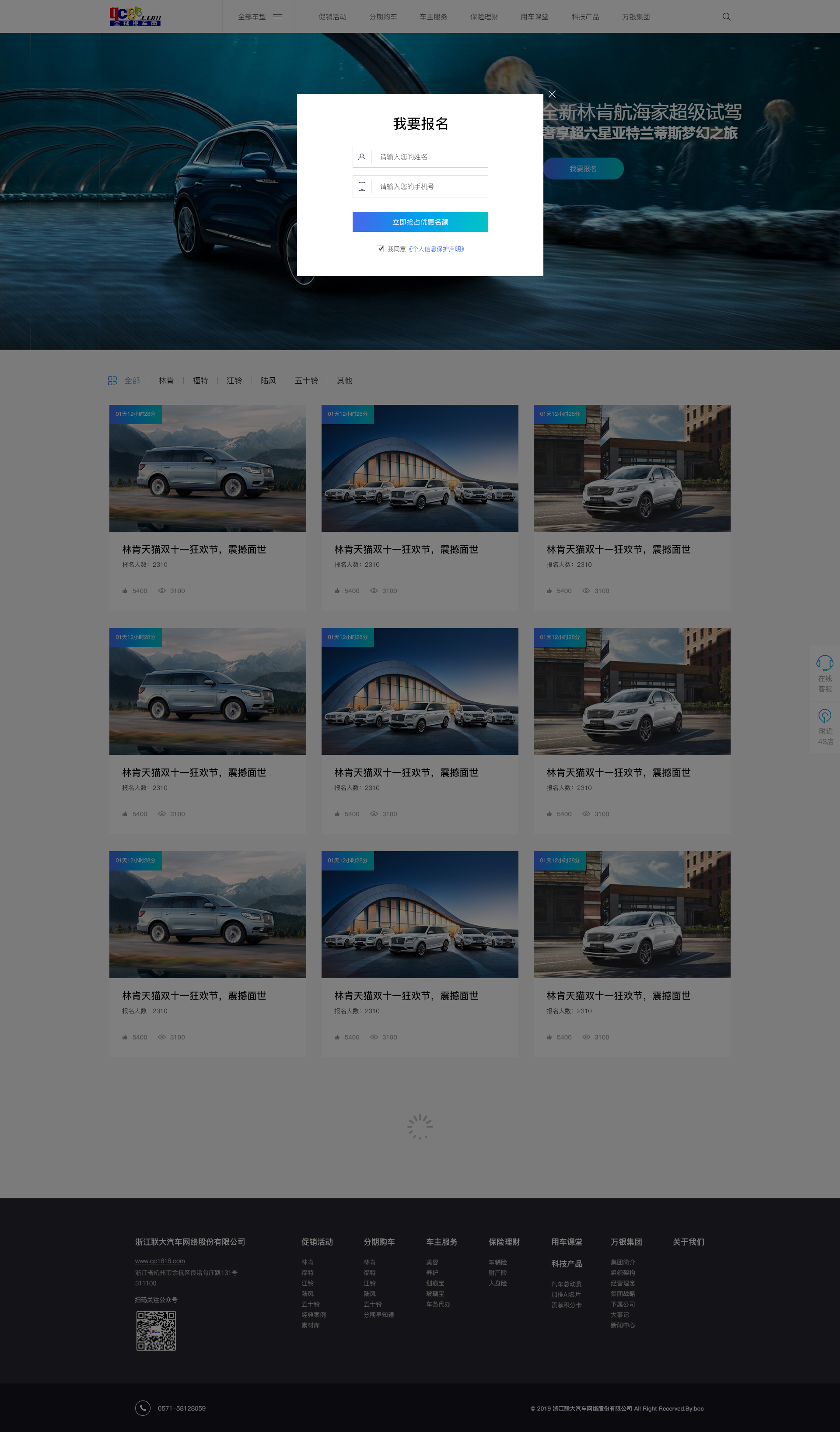Select the 其他 brand filter tab
The width and height of the screenshot is (840, 1432).
tap(345, 381)
